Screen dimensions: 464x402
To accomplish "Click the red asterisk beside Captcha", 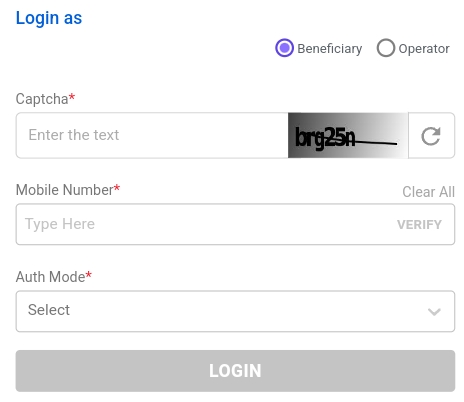I will 72,96.
